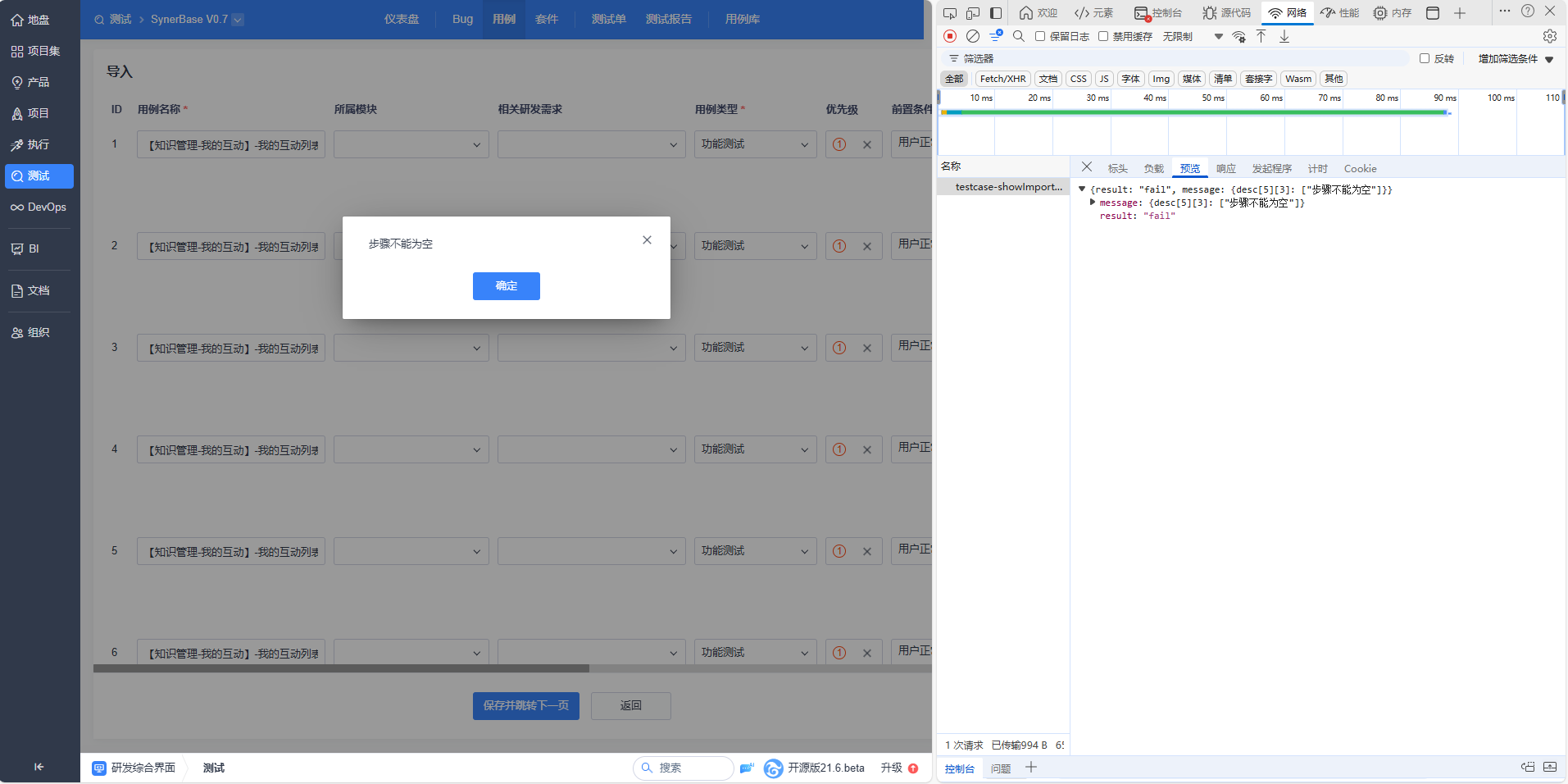
Task: Click the import HAR up-arrow icon
Action: (1261, 36)
